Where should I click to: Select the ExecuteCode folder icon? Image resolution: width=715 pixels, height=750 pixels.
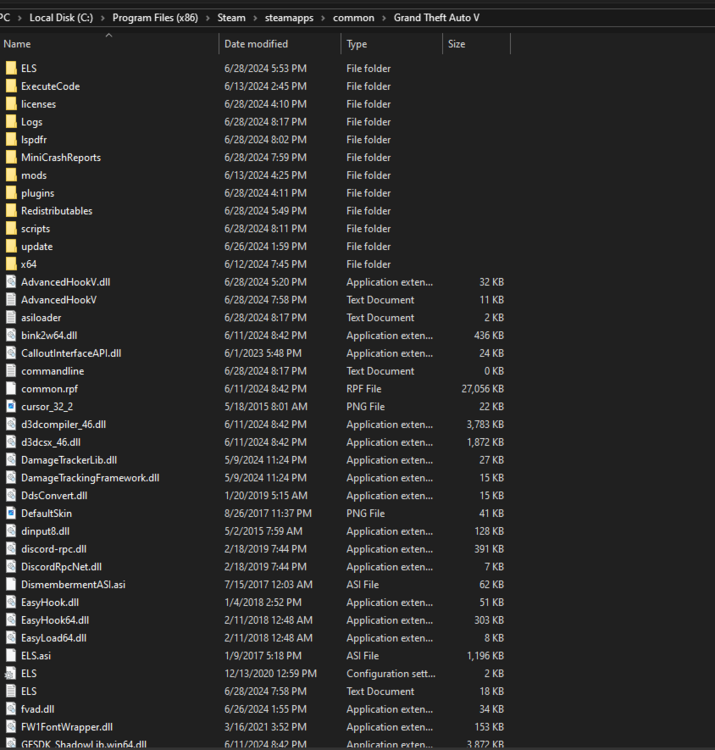click(11, 86)
